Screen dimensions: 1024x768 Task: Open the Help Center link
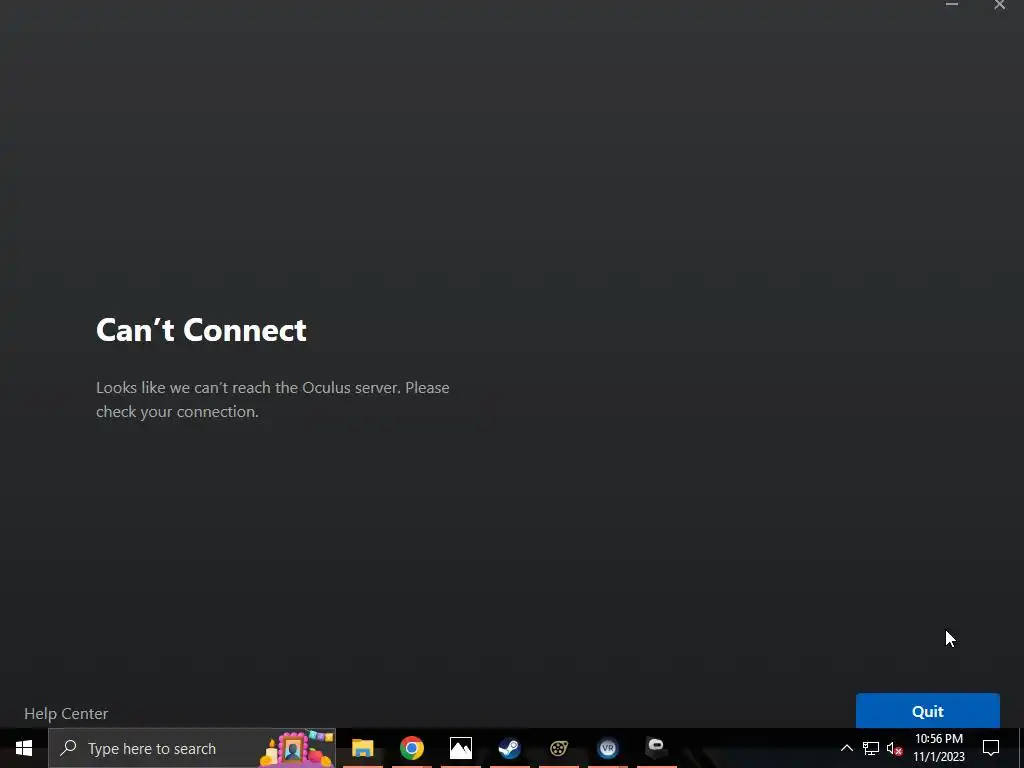click(66, 714)
